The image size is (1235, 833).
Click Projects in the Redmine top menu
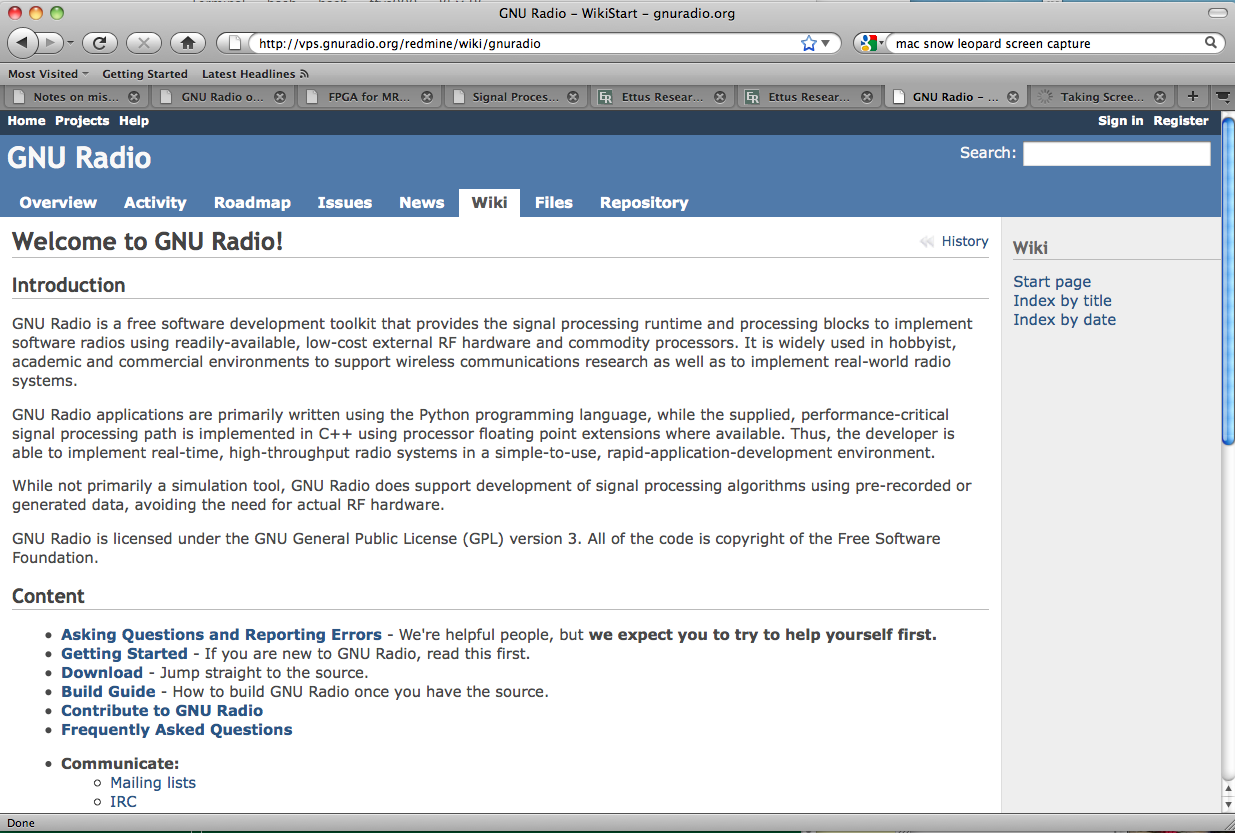(x=82, y=121)
